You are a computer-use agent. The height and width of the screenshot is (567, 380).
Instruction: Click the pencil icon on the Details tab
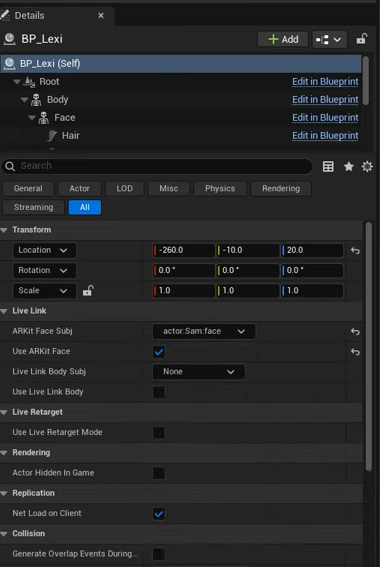[5, 15]
